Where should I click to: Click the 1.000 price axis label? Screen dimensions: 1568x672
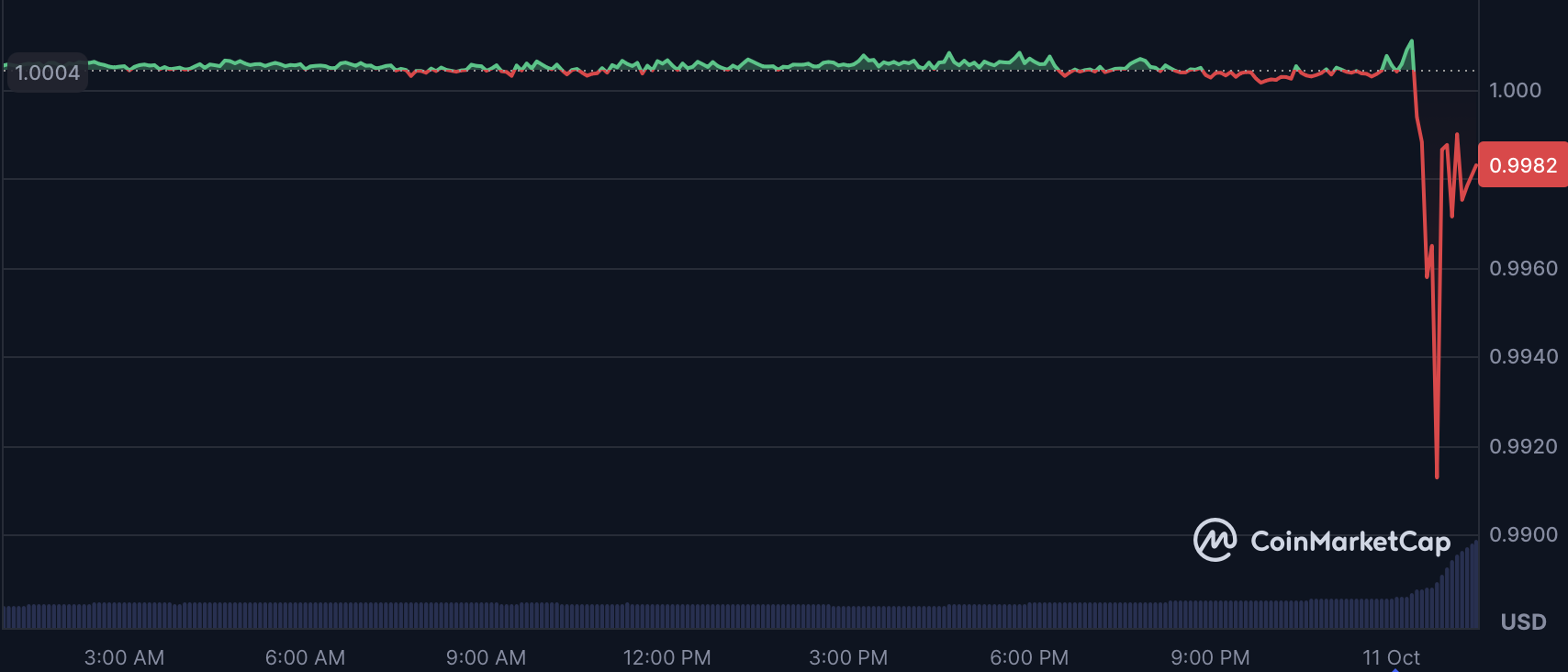coord(1515,90)
